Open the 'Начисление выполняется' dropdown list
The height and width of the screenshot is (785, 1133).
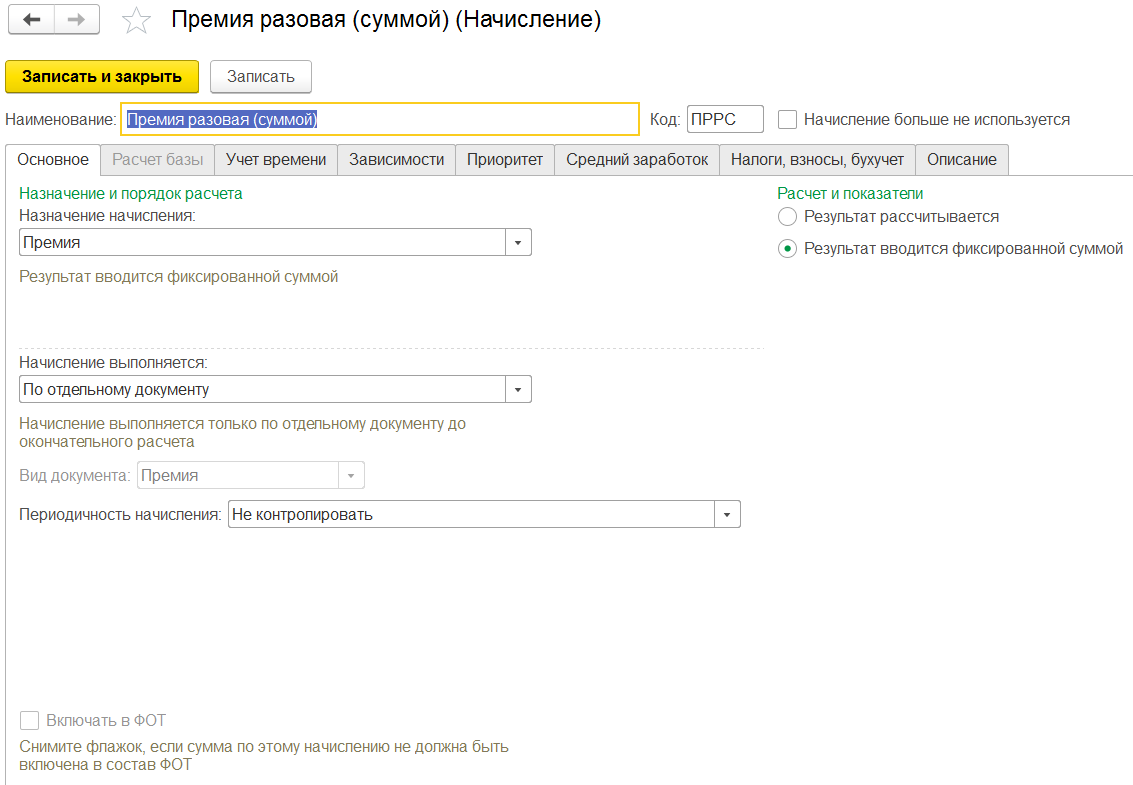point(518,389)
